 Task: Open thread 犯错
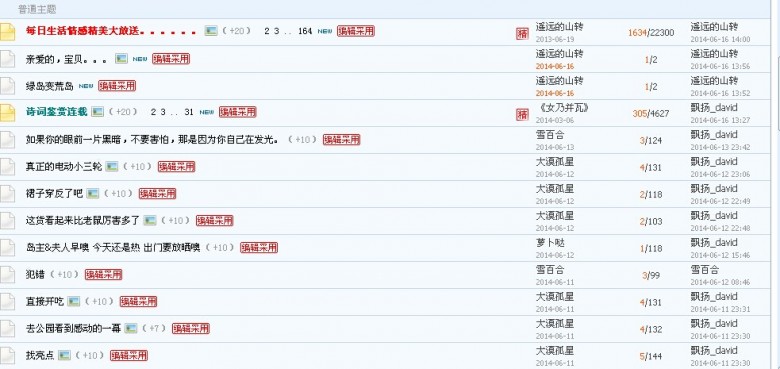tap(35, 275)
